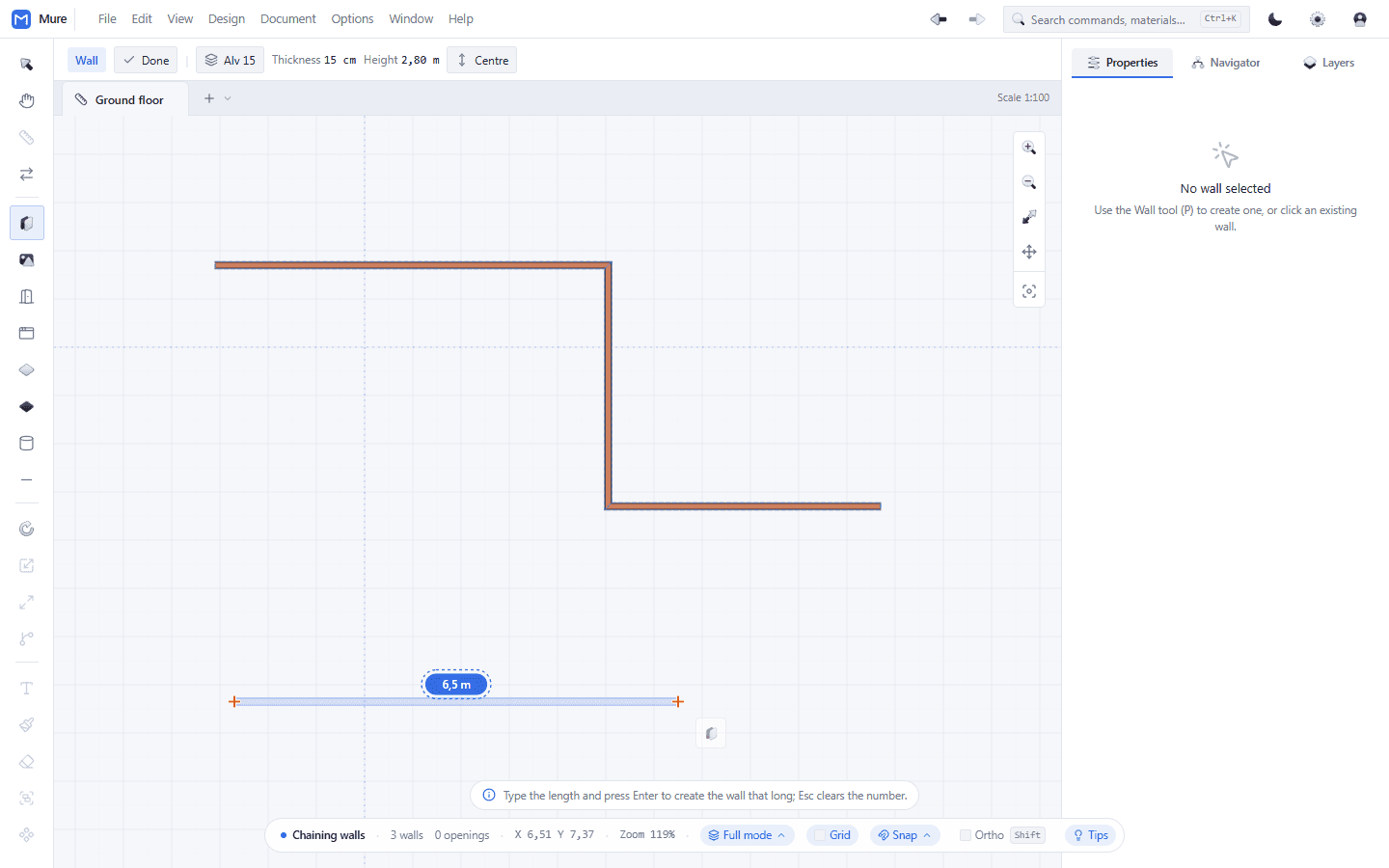
Task: Click the four-way move arrows control
Action: point(1029,252)
